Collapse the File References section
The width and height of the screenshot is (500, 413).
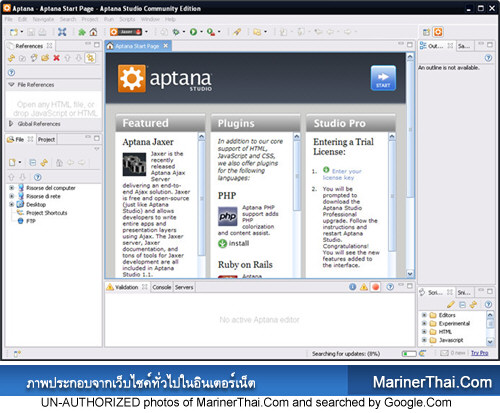[x=11, y=85]
